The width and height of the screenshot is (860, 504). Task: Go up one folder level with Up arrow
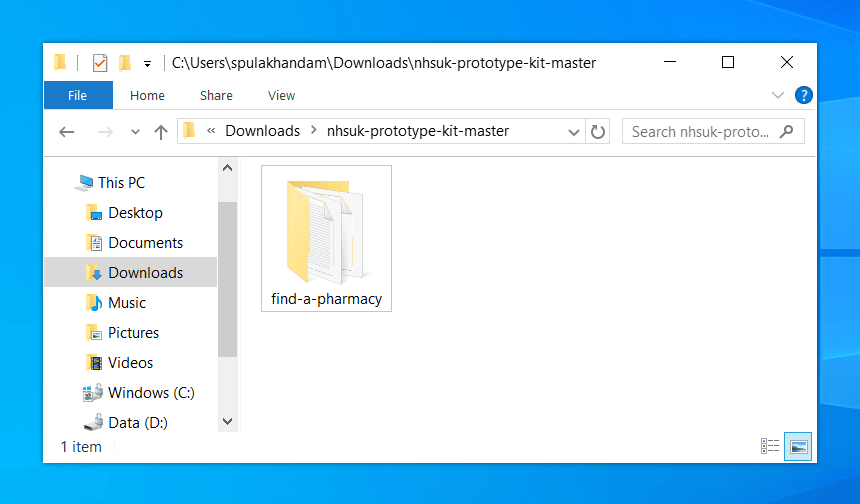160,132
